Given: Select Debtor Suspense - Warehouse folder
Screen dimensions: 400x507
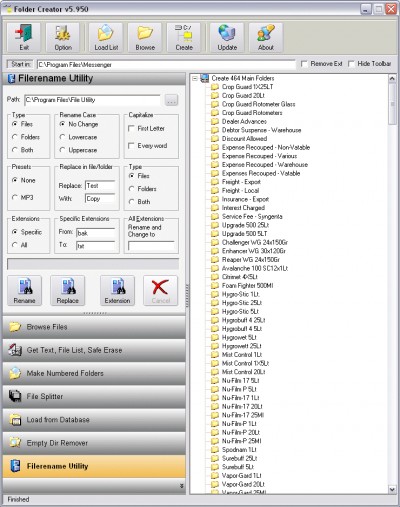Looking at the screenshot, I should 261,130.
